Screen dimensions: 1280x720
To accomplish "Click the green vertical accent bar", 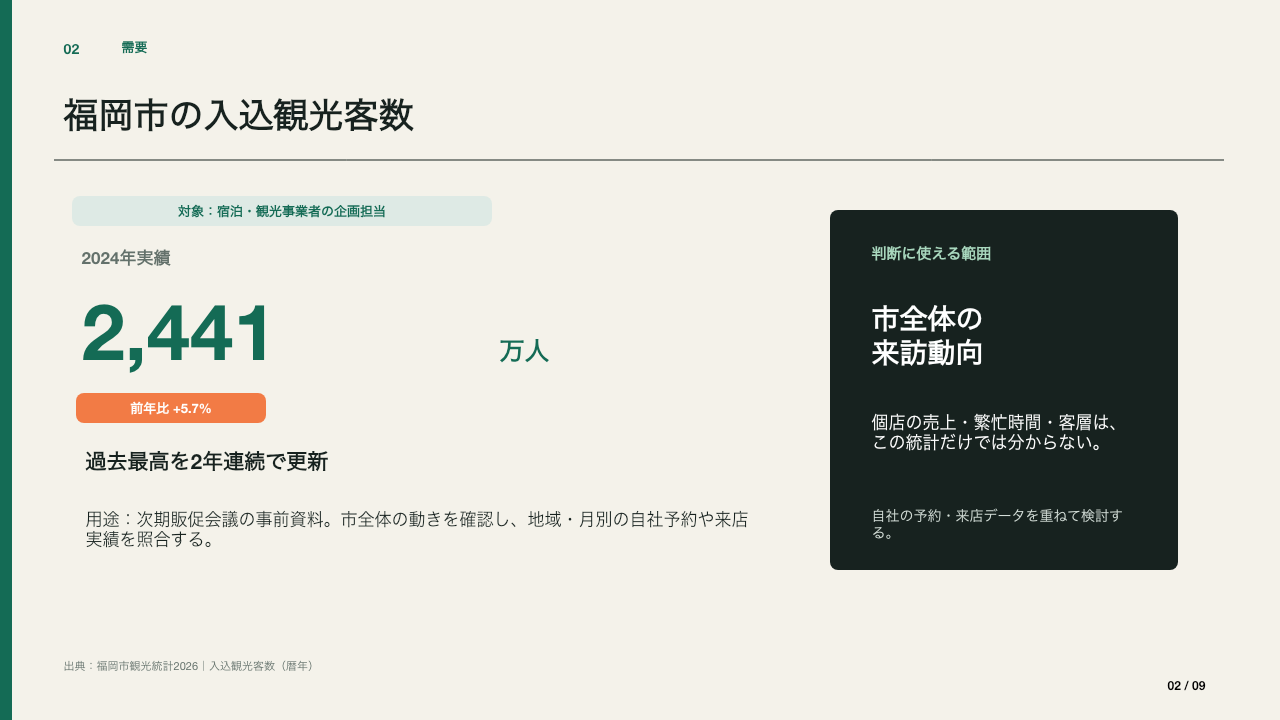I will [x=6, y=360].
